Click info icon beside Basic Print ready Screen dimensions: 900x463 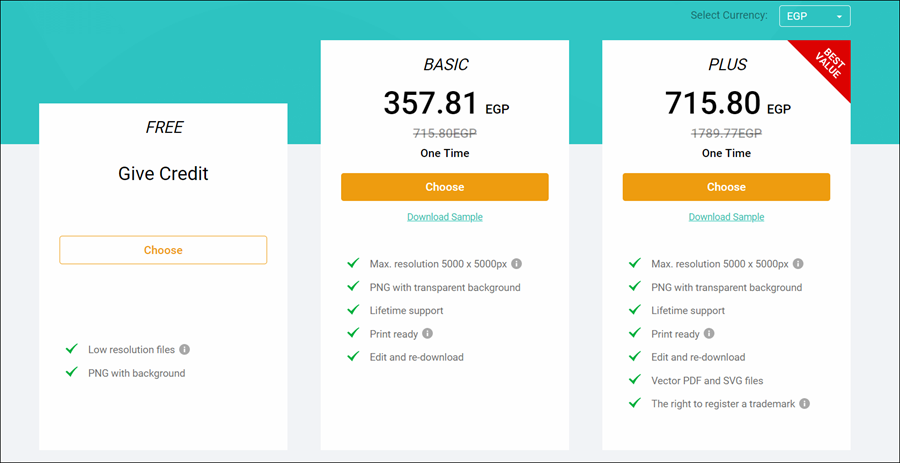[x=428, y=334]
